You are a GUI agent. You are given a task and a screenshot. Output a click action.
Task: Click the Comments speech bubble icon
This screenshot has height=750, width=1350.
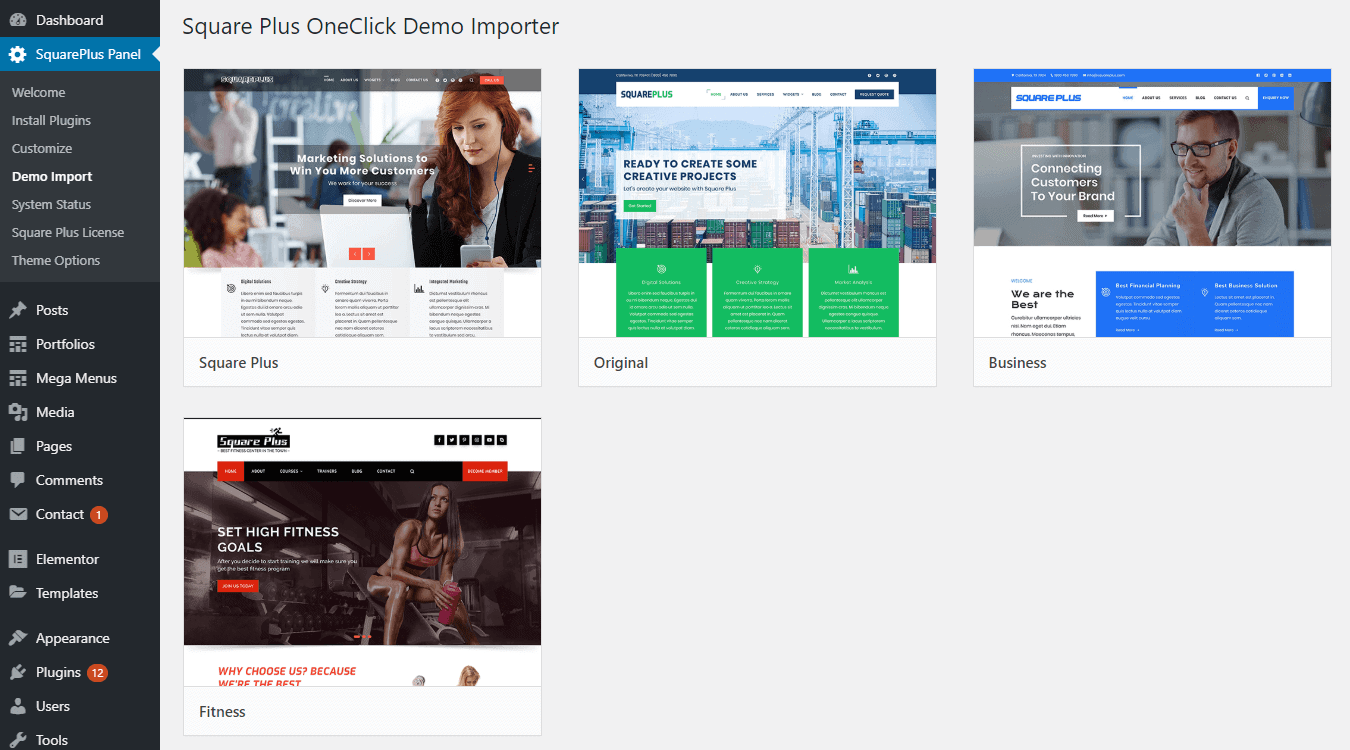pos(18,480)
